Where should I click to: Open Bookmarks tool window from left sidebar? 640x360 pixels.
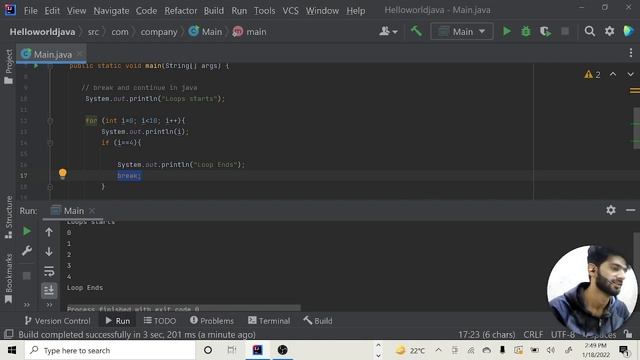[8, 278]
